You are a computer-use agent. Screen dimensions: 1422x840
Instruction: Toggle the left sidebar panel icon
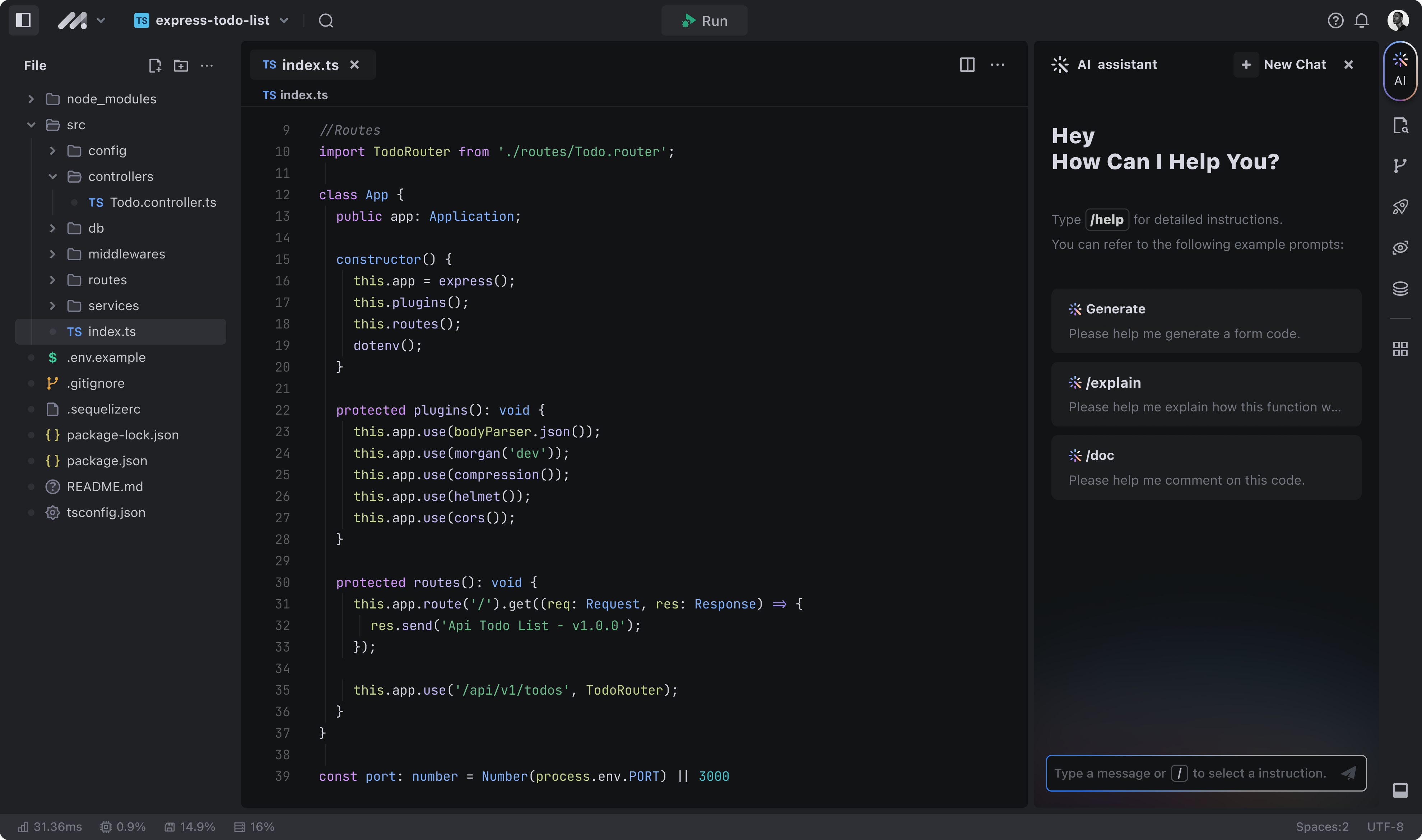tap(23, 20)
